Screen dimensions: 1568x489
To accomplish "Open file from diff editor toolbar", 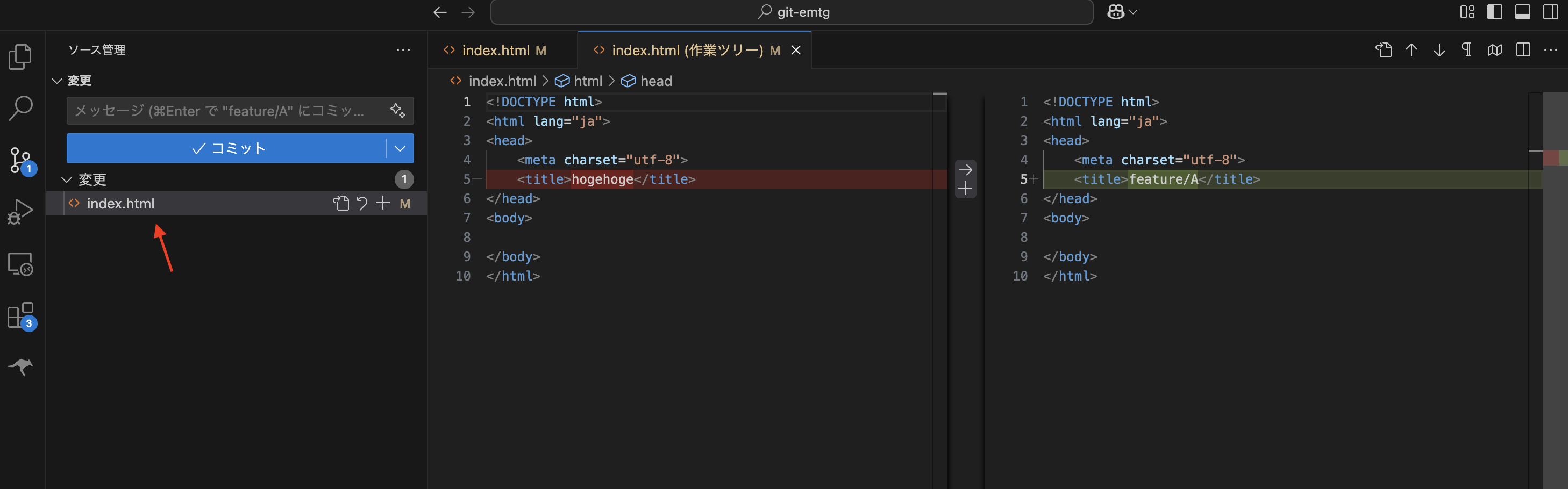I will pos(1384,50).
